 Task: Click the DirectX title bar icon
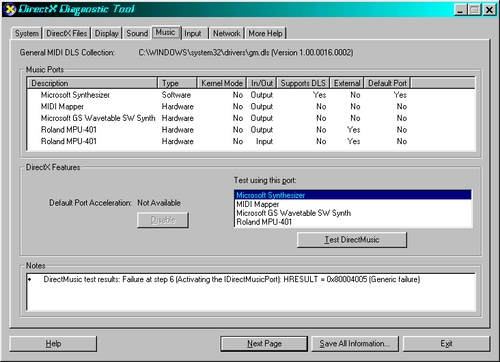(x=10, y=9)
